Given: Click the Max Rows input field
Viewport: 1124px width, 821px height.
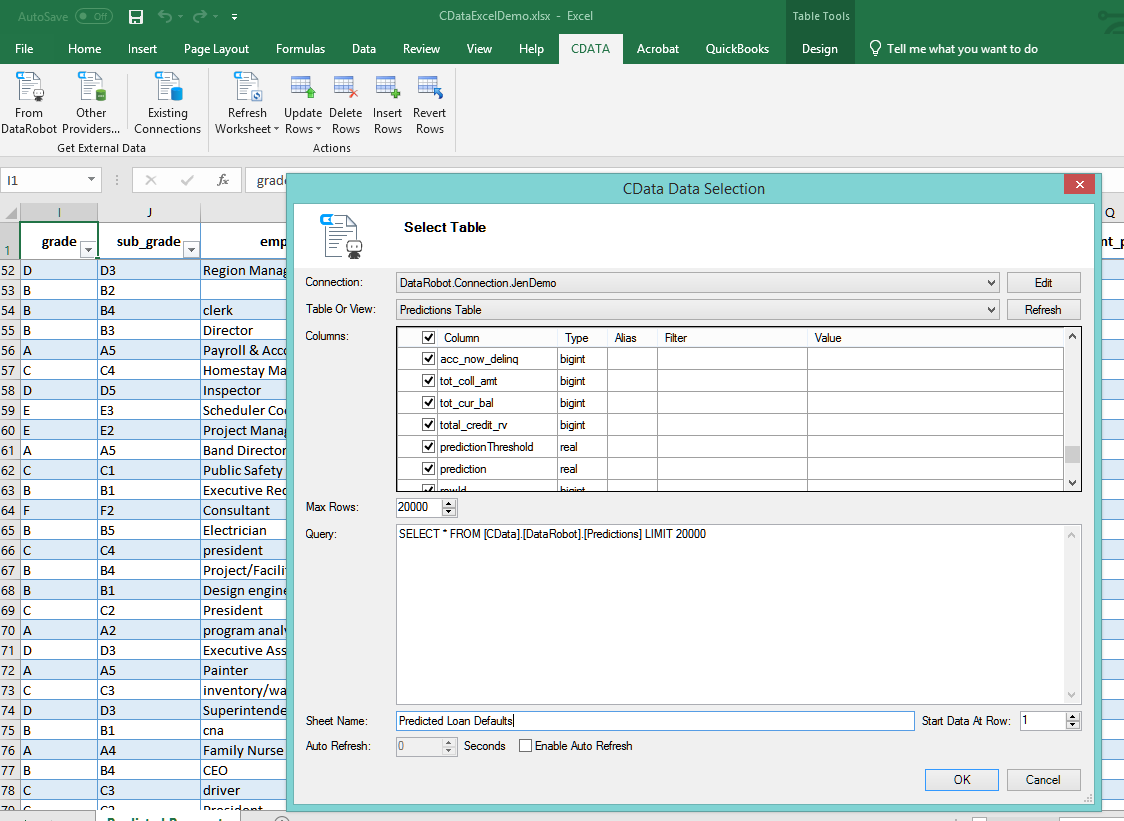Looking at the screenshot, I should (419, 507).
